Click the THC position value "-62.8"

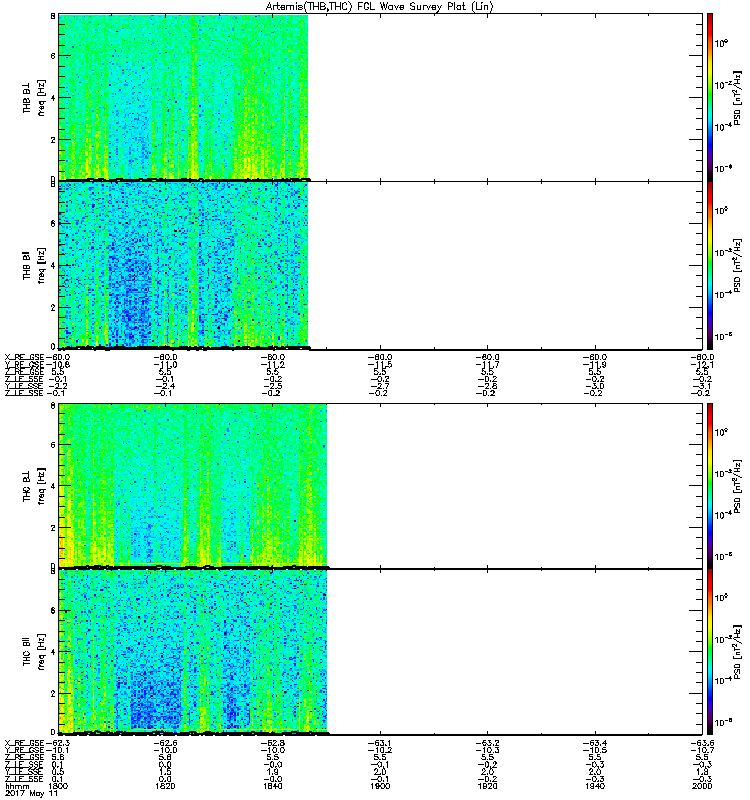tap(272, 743)
